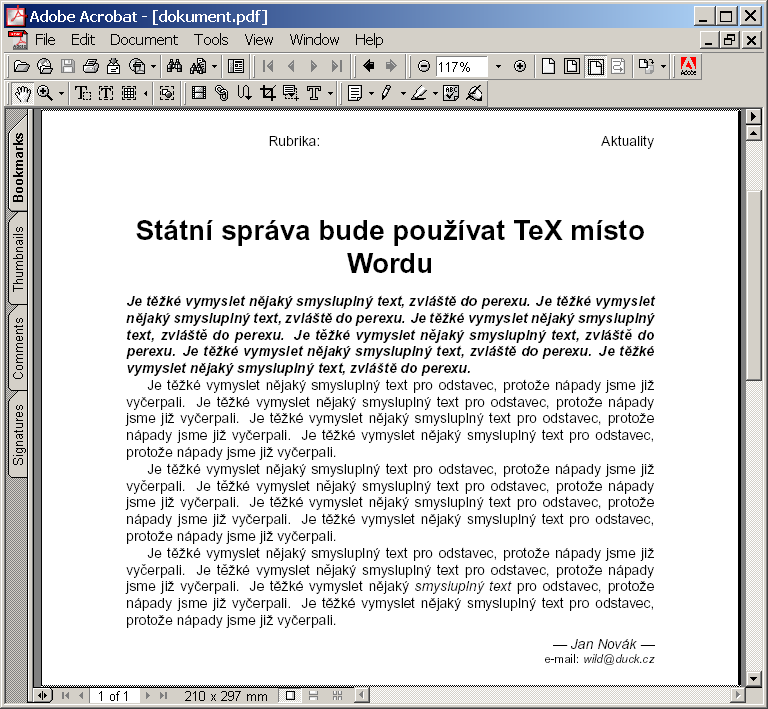Open the View menu

(x=259, y=40)
